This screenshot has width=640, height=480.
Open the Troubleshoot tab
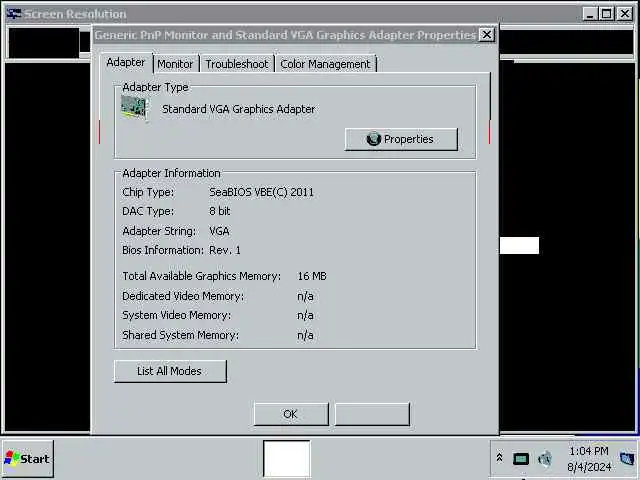(237, 64)
